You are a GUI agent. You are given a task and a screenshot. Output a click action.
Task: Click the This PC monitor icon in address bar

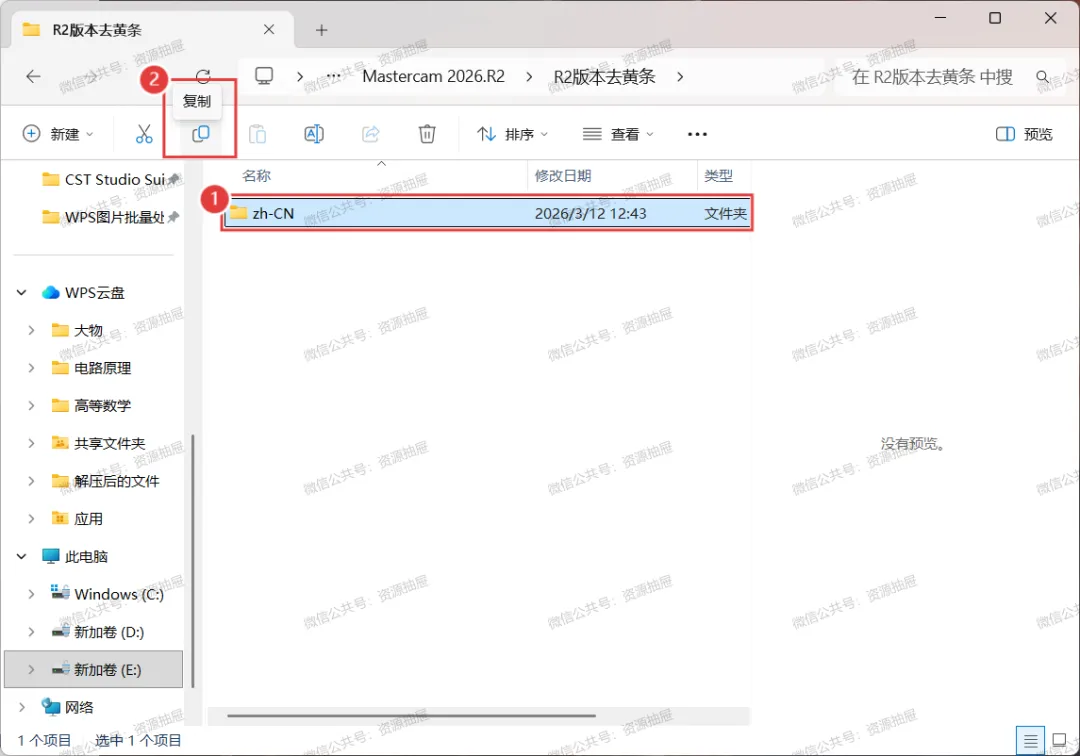[x=264, y=76]
